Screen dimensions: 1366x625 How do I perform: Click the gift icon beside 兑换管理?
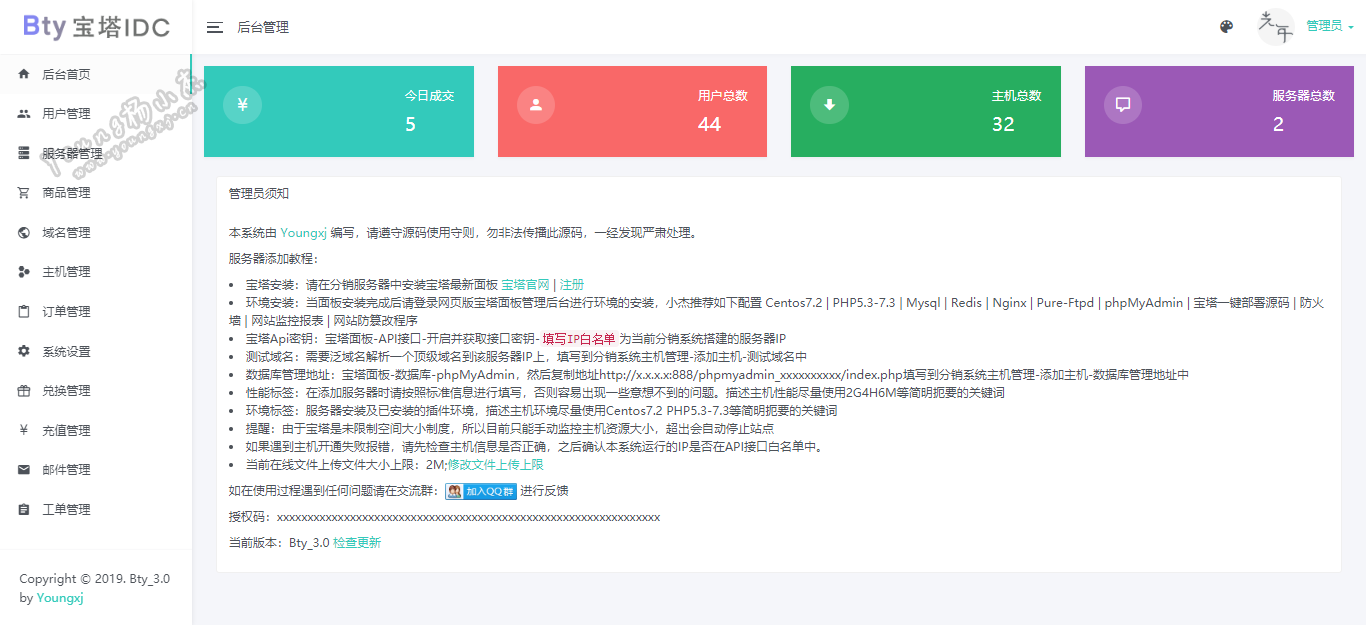(x=24, y=391)
